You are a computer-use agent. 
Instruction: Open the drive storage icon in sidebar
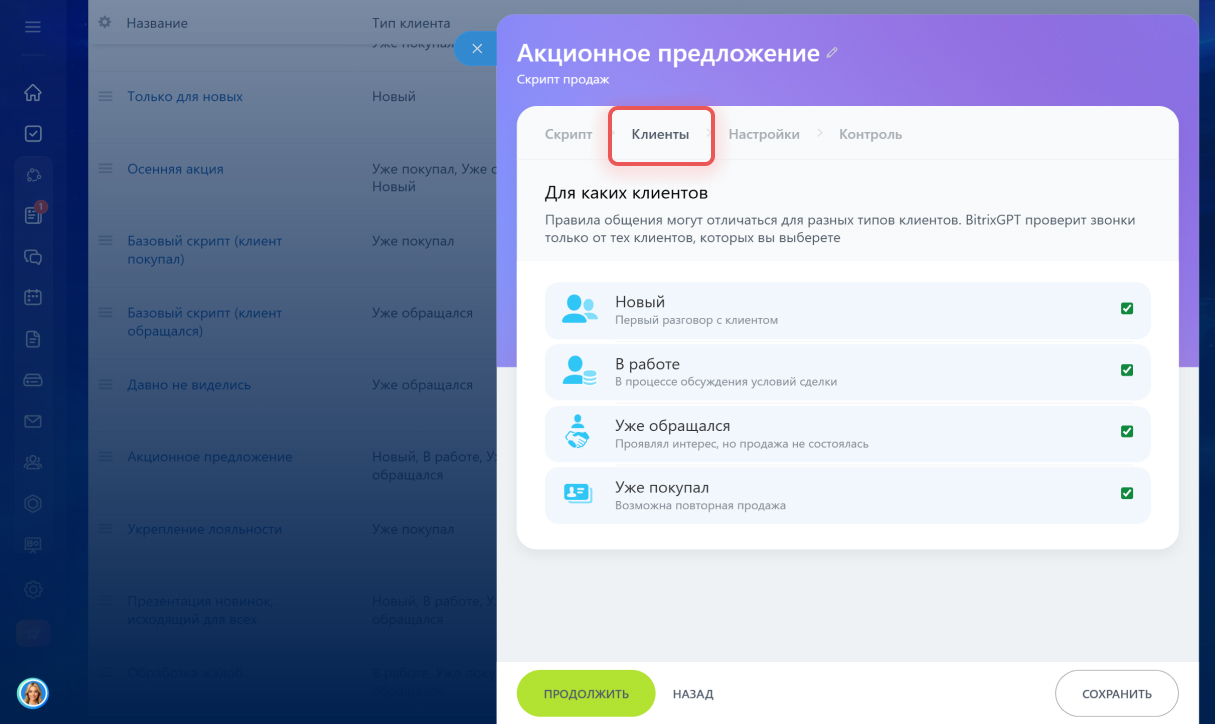point(33,380)
